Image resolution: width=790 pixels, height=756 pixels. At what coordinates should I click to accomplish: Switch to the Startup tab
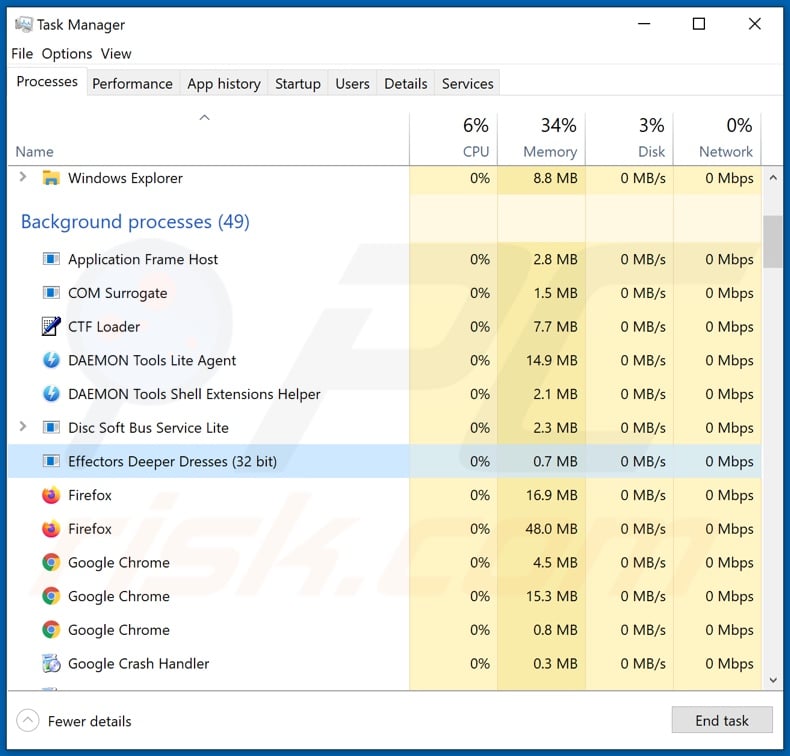click(298, 84)
